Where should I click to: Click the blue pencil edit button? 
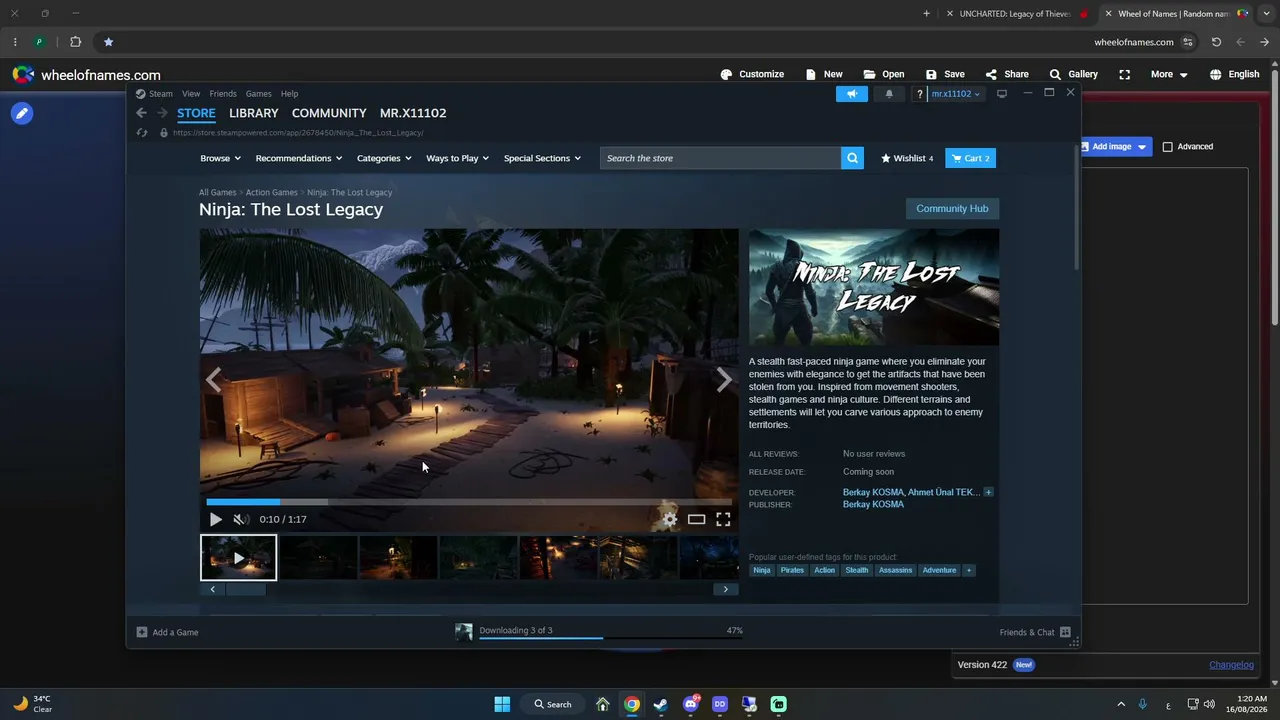click(x=21, y=113)
